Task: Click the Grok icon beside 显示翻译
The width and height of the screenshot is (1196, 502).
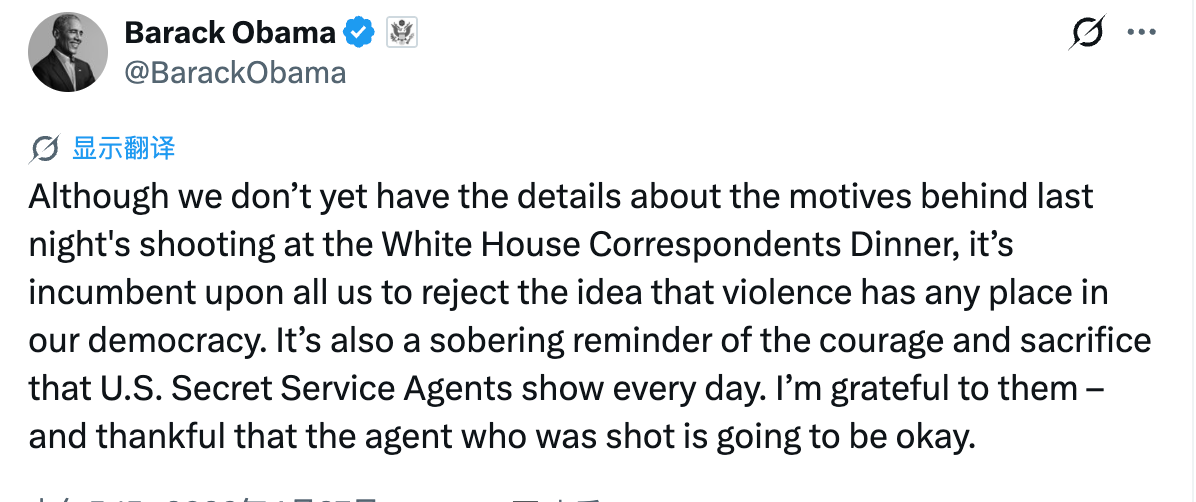Action: [44, 150]
